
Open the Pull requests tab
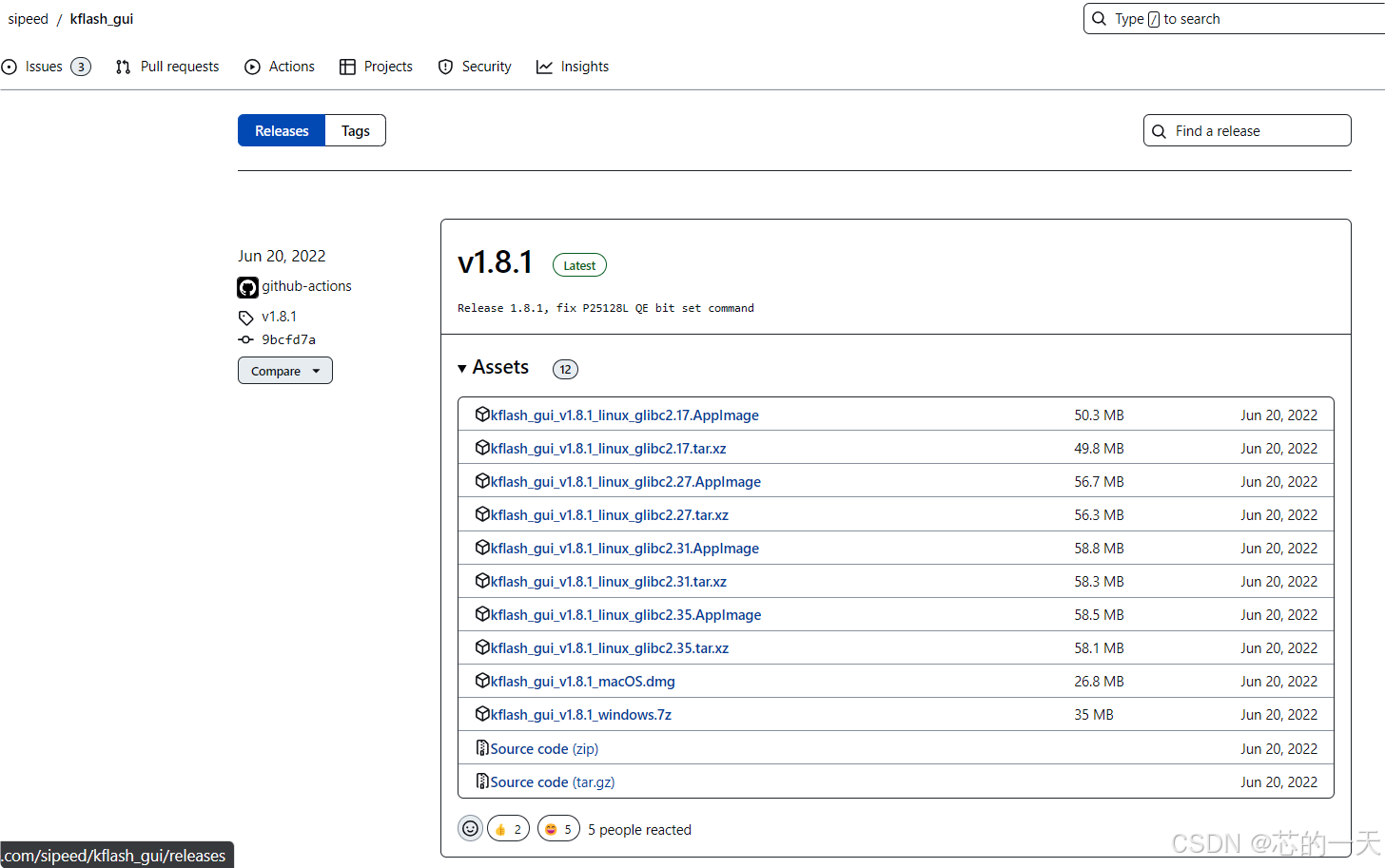(166, 67)
